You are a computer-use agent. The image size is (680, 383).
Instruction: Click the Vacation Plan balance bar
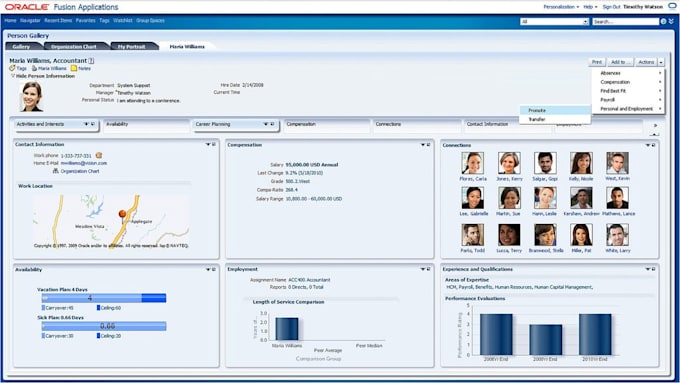pyautogui.click(x=104, y=298)
